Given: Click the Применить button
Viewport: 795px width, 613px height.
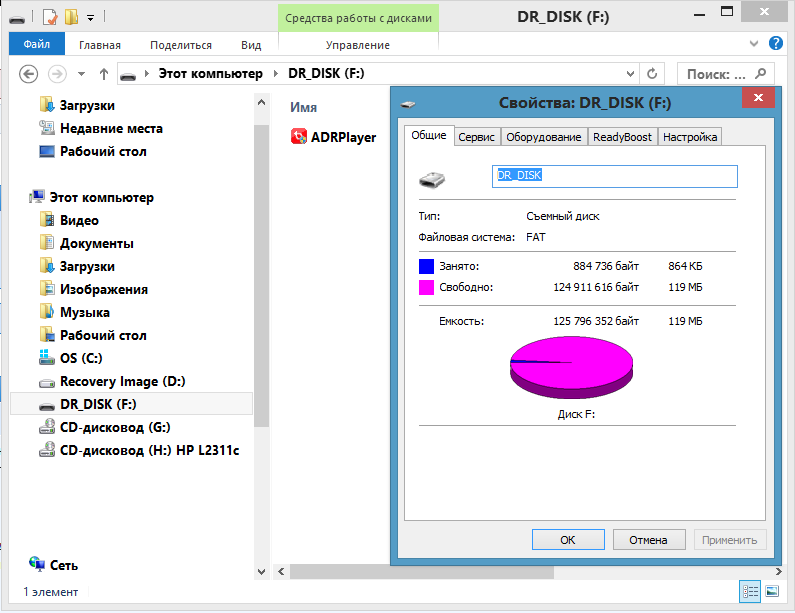Looking at the screenshot, I should click(730, 540).
